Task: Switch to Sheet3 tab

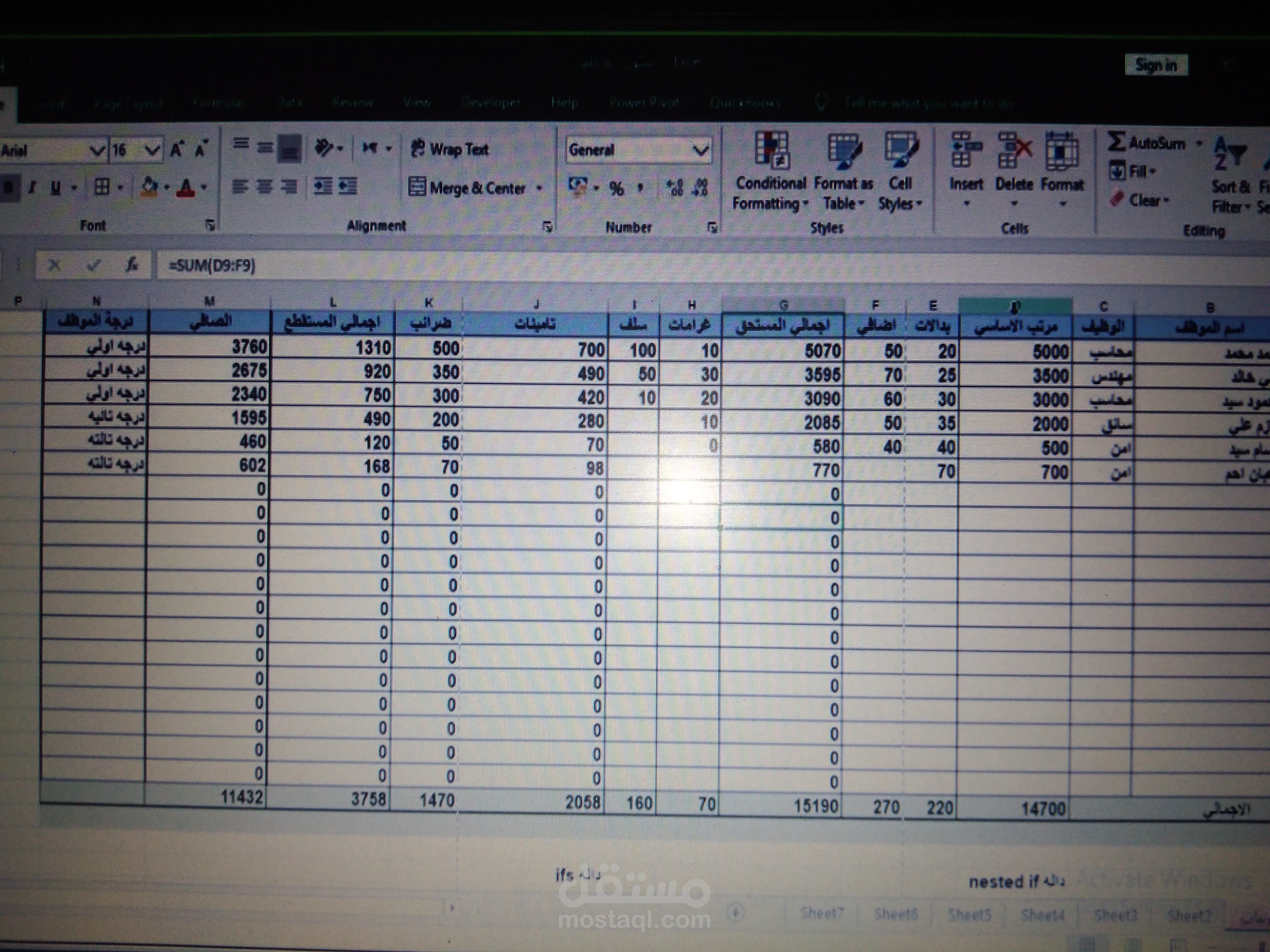Action: pos(1116,915)
